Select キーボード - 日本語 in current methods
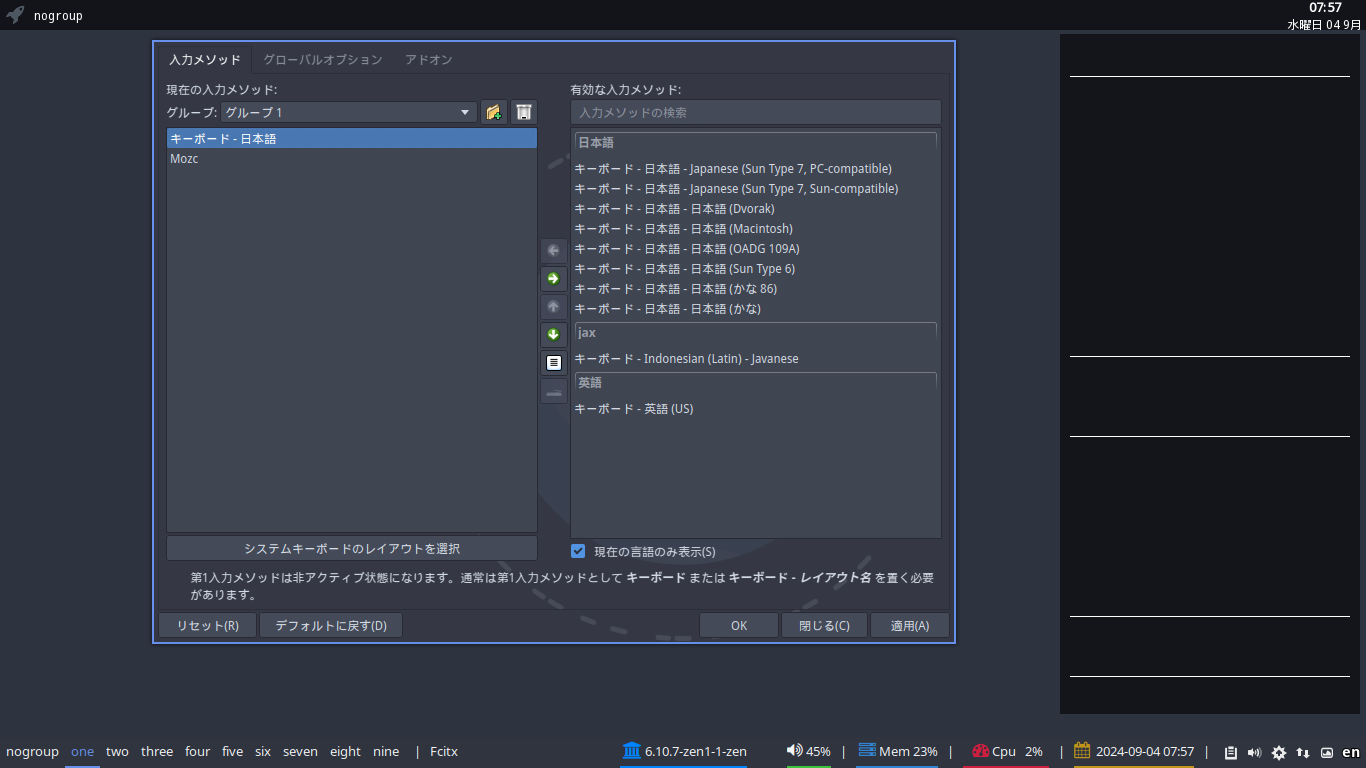 pos(352,138)
